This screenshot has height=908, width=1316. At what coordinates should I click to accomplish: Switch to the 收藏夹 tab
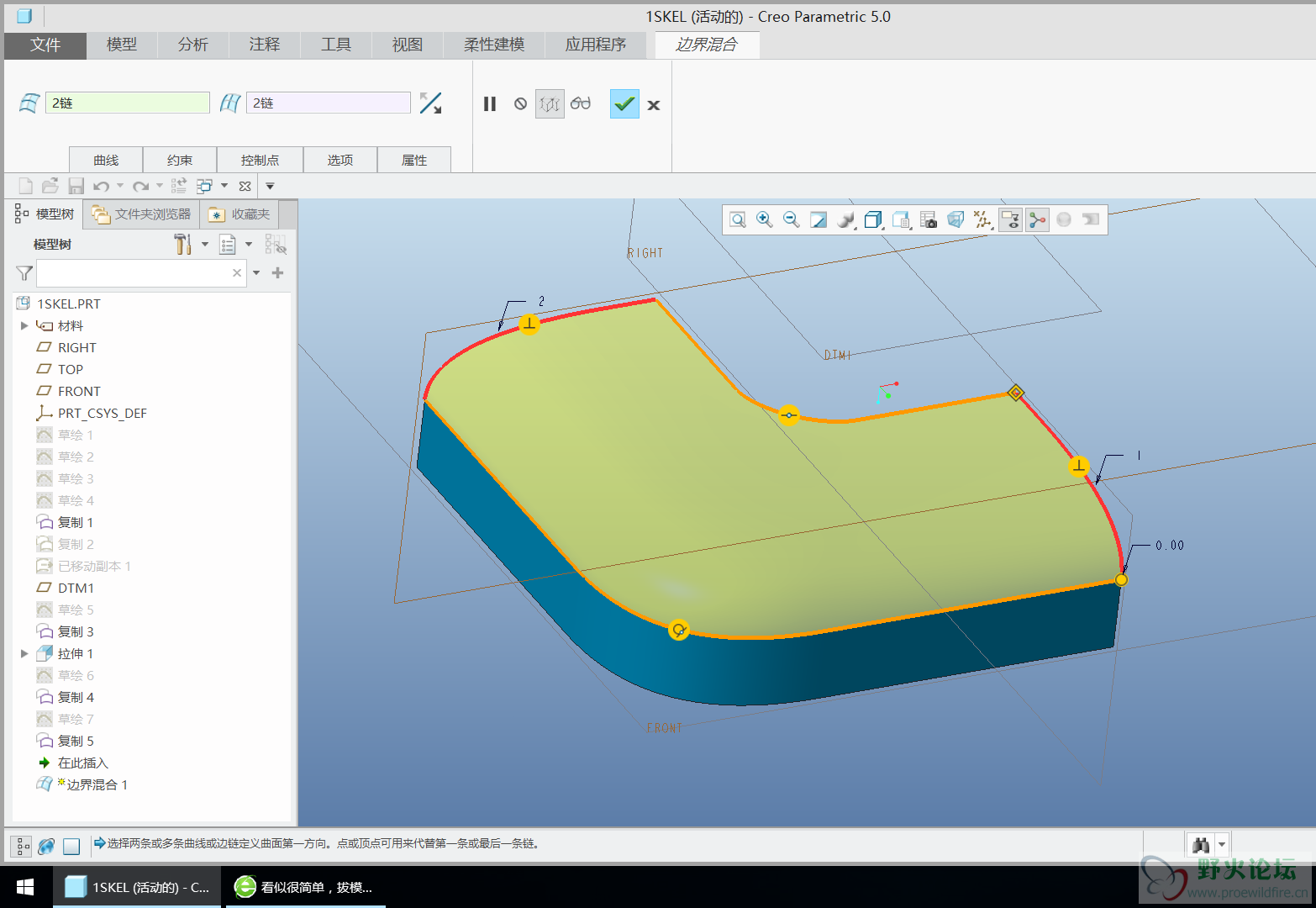coord(240,214)
